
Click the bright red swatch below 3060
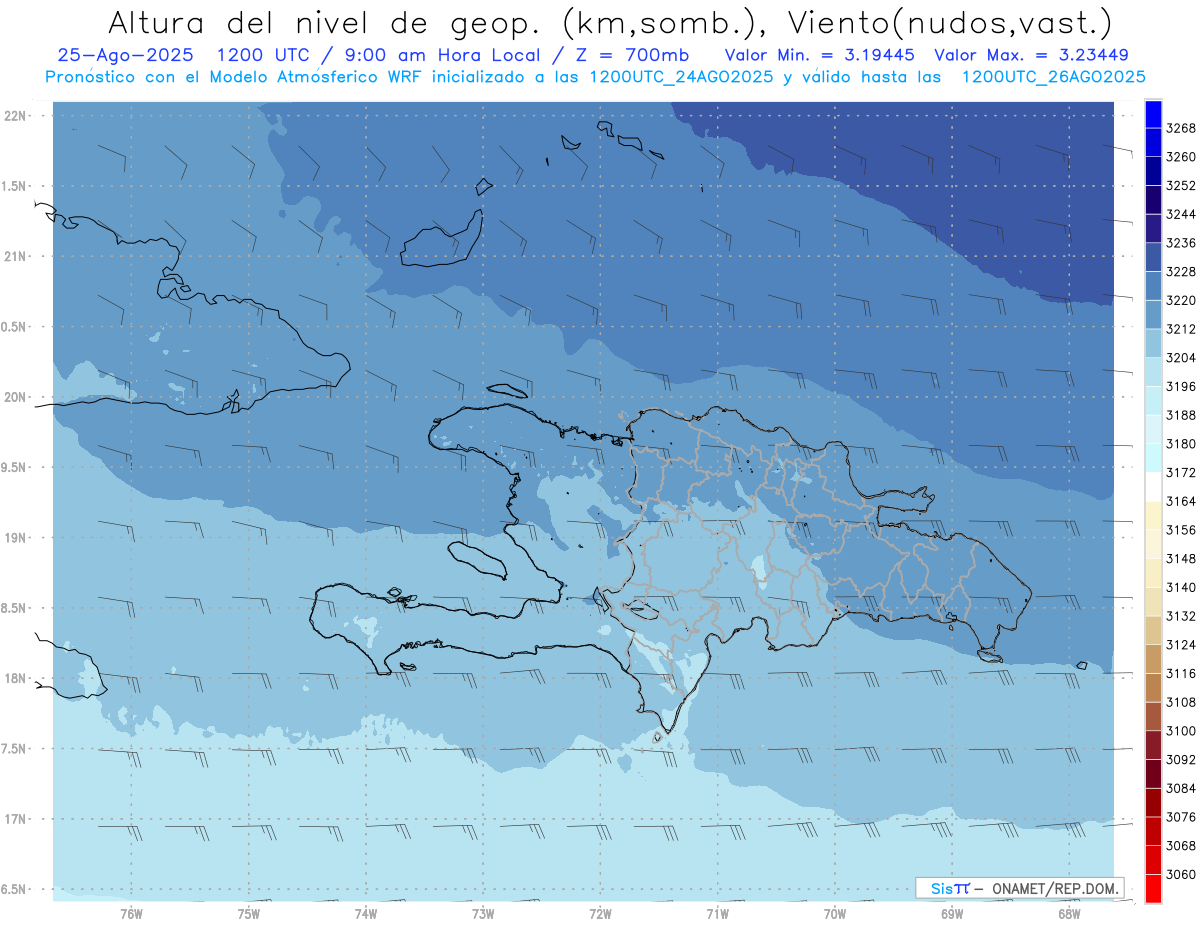1152,888
